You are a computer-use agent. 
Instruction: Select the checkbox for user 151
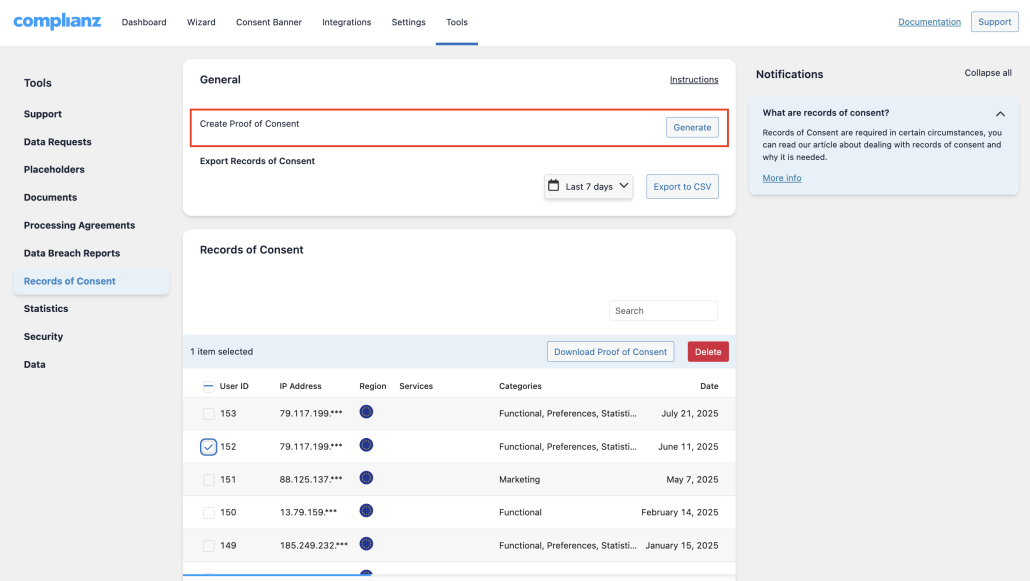point(208,480)
